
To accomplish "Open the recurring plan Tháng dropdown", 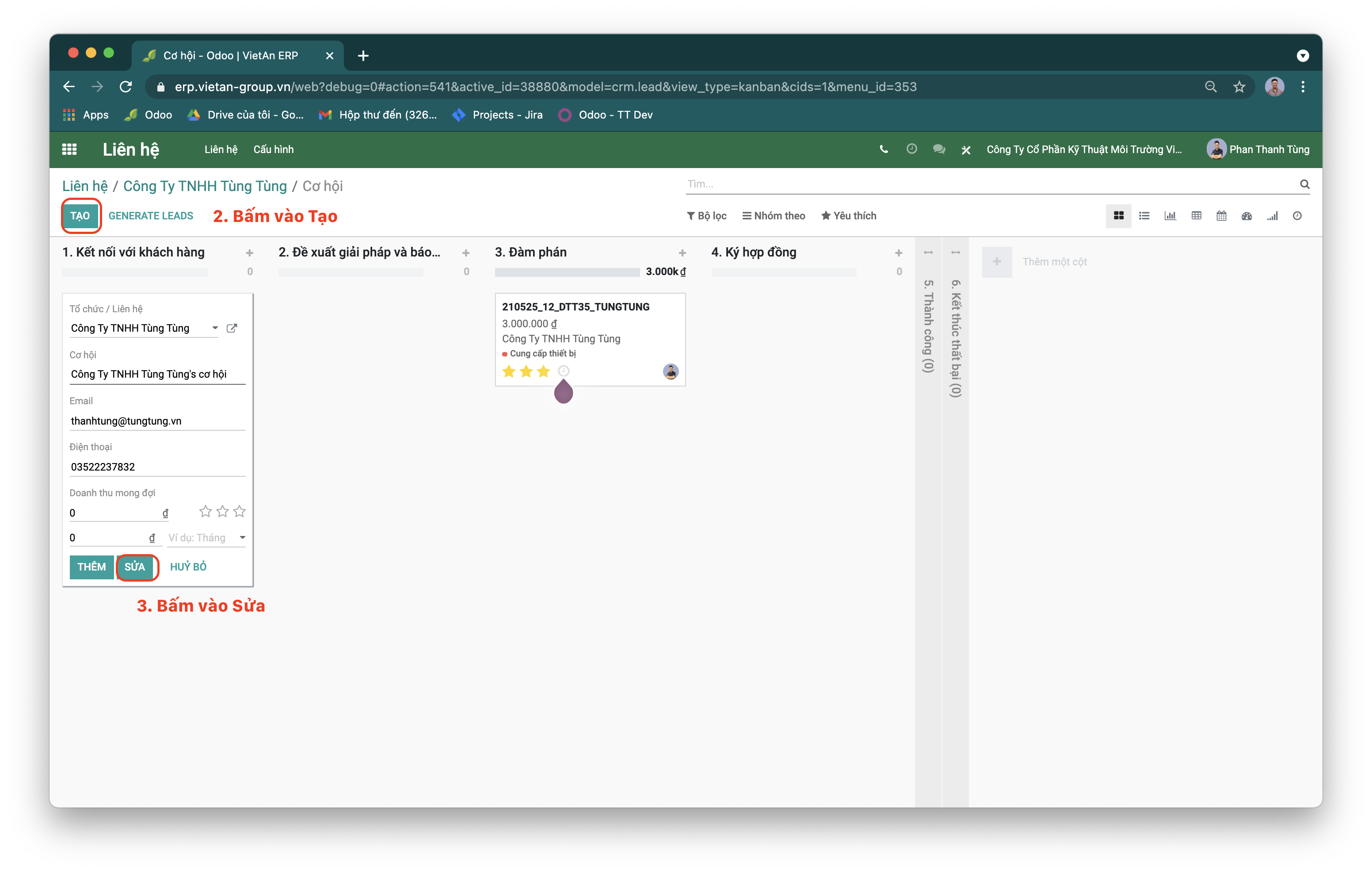I will tap(242, 538).
